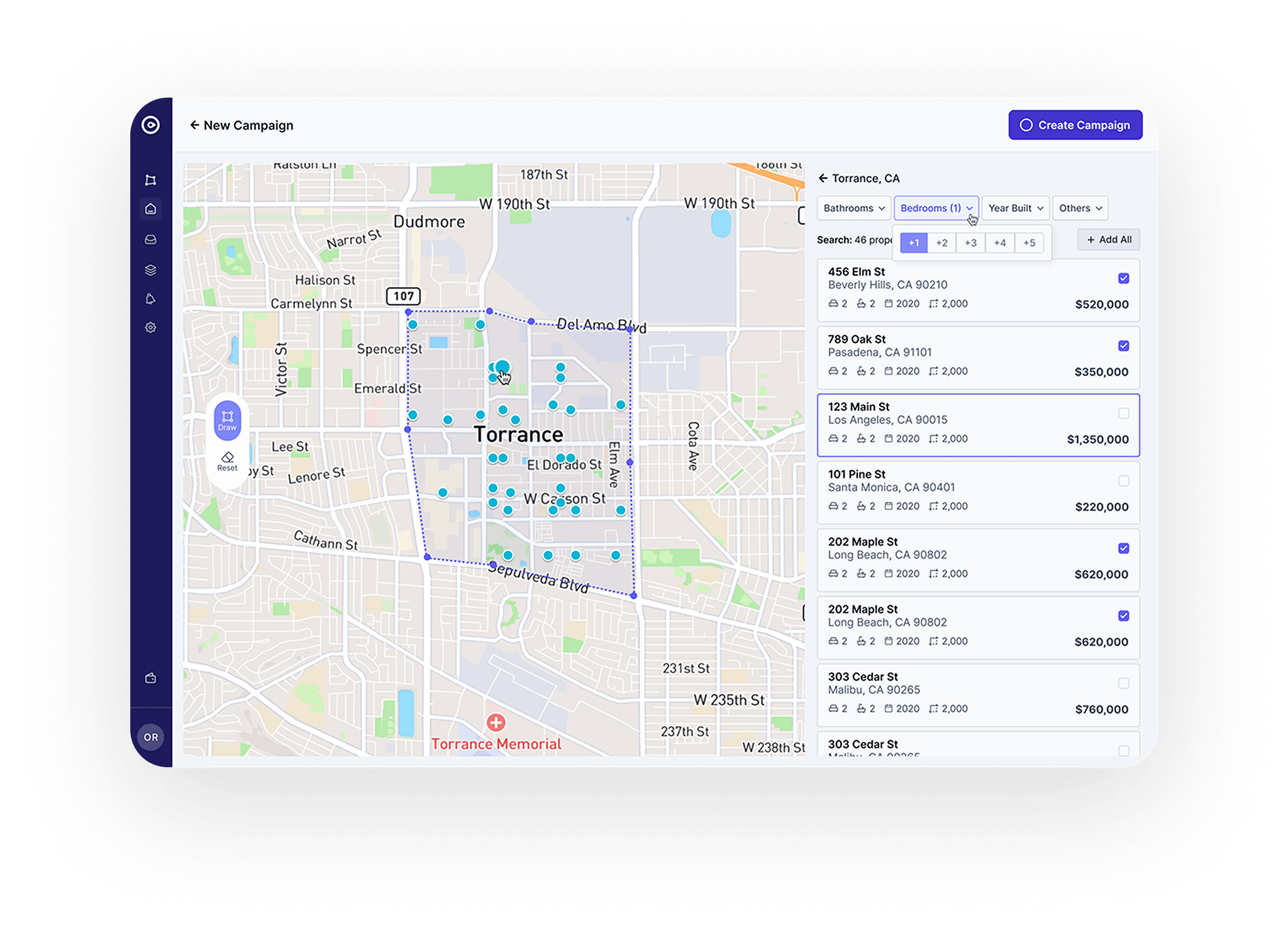
Task: Click Malibu, CA 90265 address line
Action: pyautogui.click(x=874, y=690)
